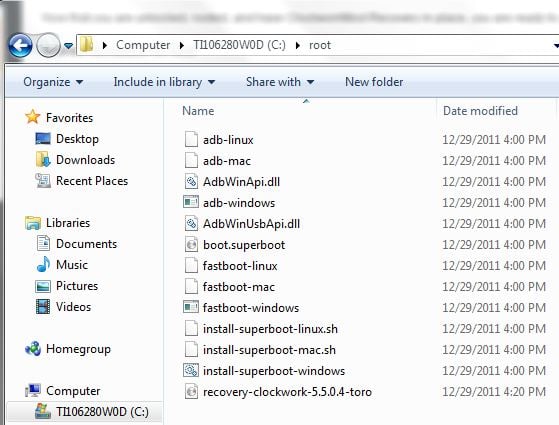
Task: Select the AdbWinApi.dll file icon
Action: [191, 181]
